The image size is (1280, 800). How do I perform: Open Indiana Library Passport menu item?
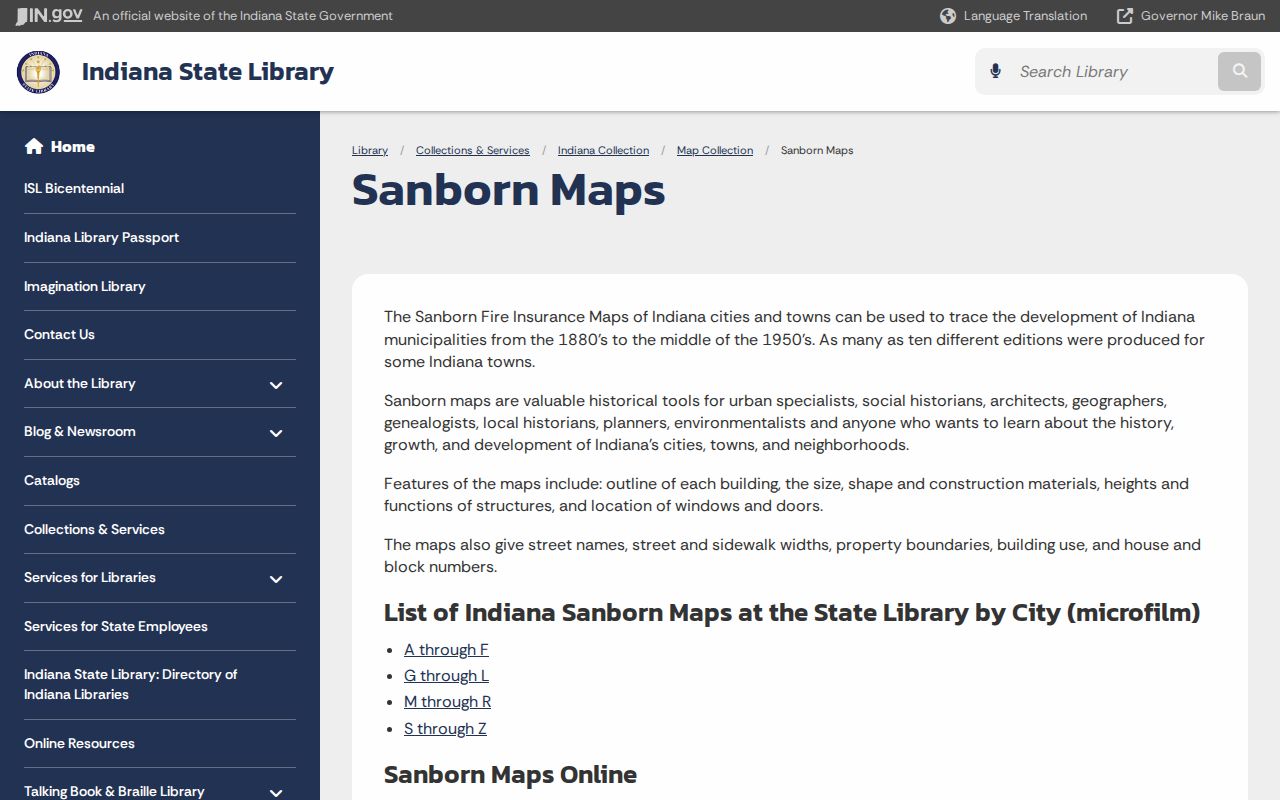tap(101, 237)
